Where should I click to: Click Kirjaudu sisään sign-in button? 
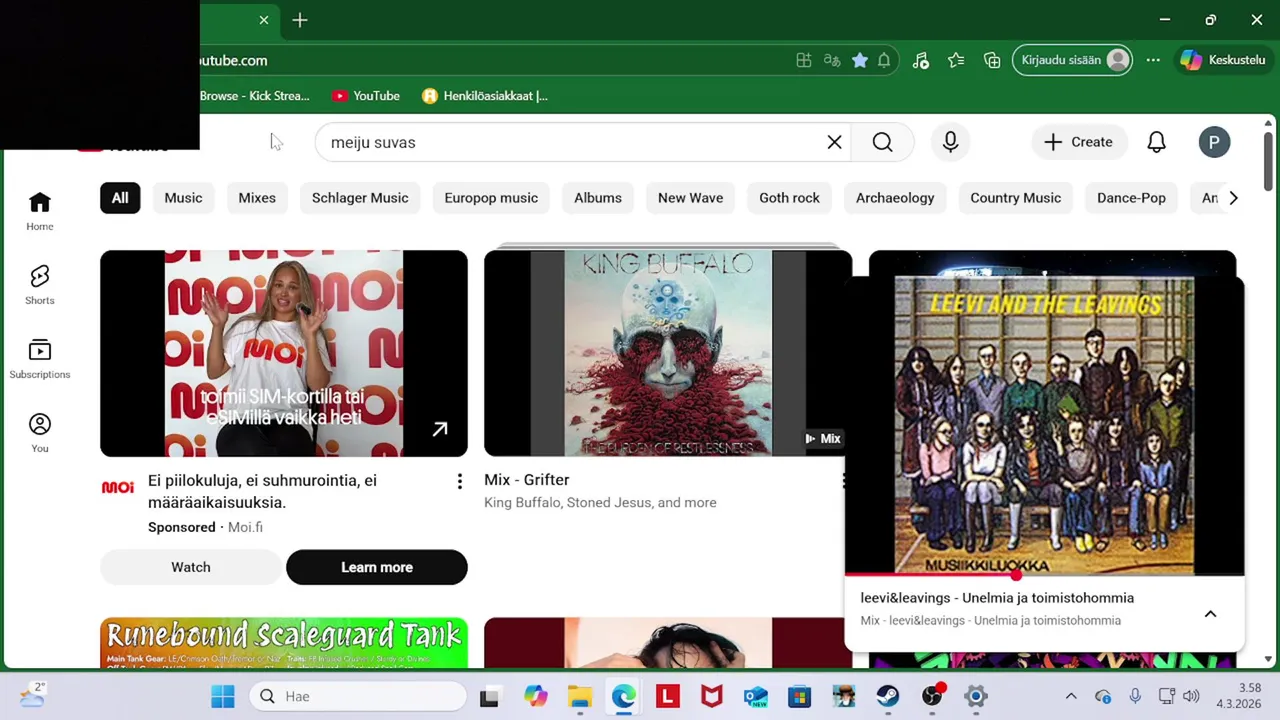[1074, 60]
